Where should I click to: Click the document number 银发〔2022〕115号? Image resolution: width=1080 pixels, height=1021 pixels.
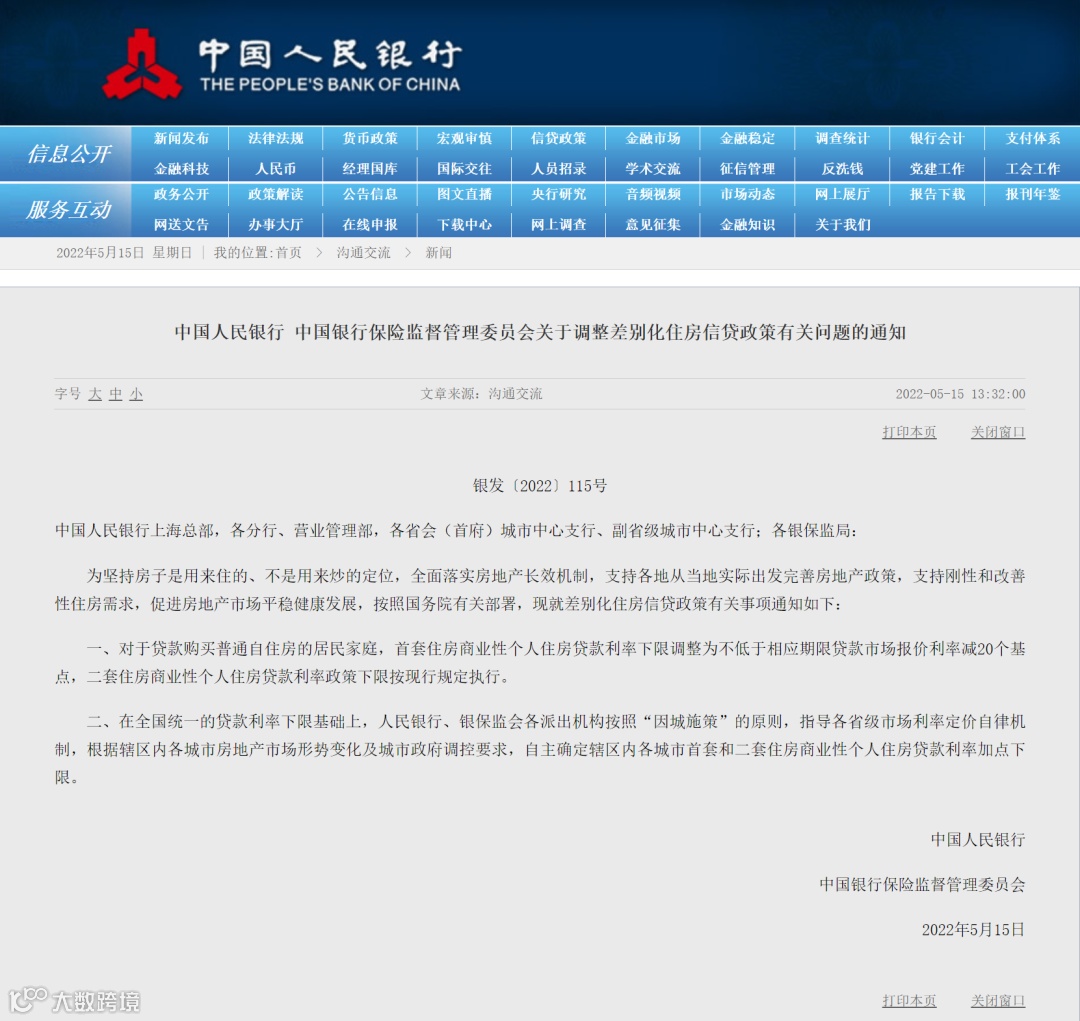tap(540, 486)
